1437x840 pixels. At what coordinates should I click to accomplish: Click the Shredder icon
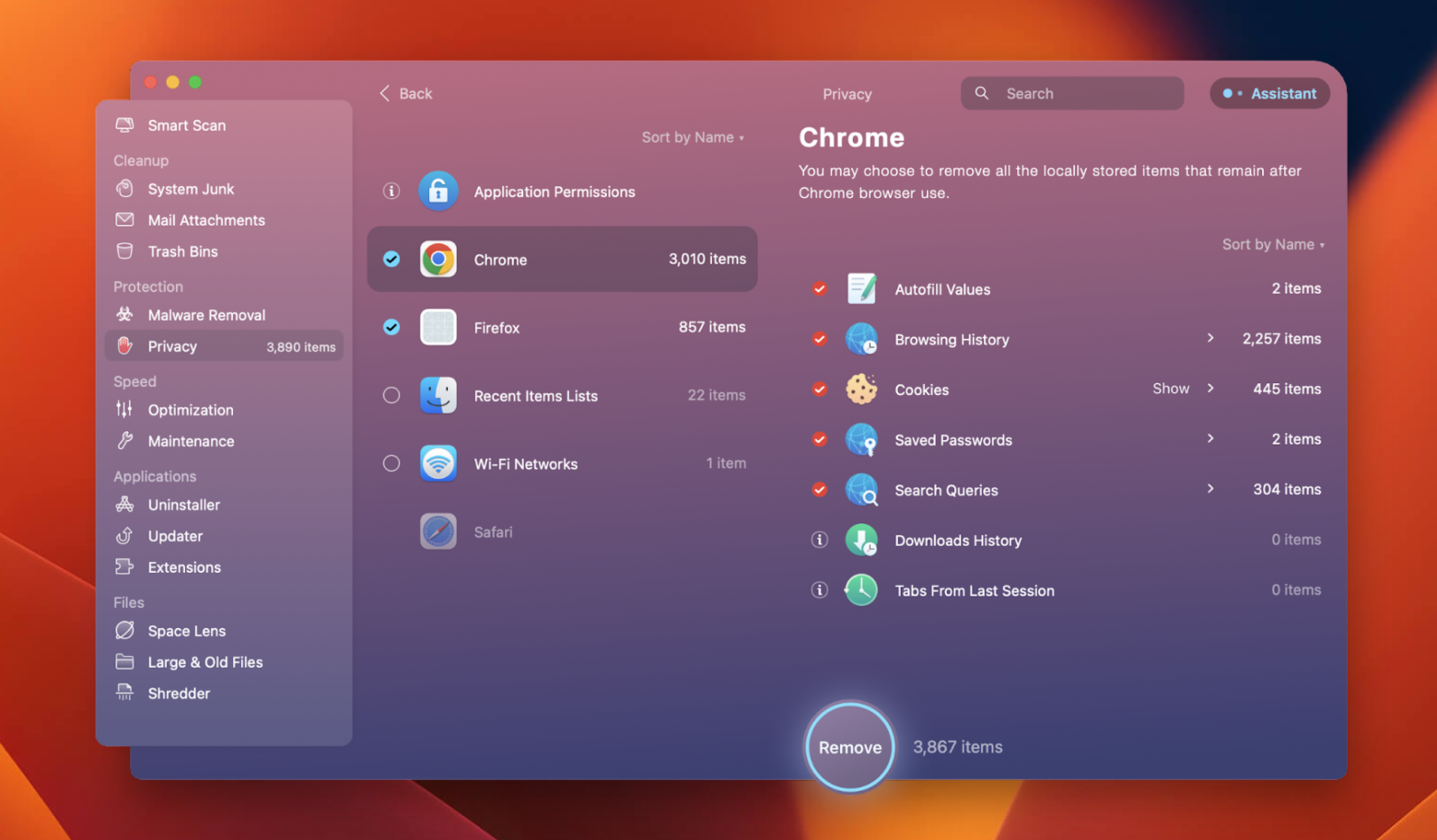click(124, 692)
